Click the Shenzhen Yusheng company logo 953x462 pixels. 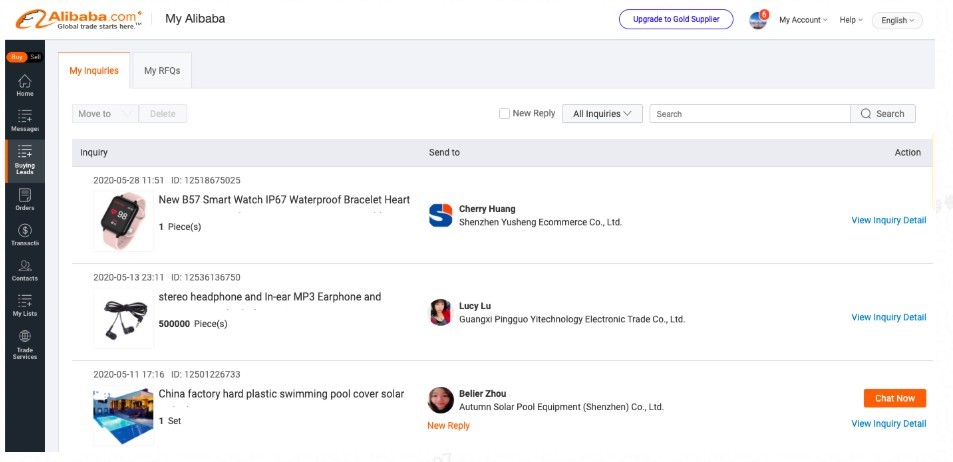point(441,216)
